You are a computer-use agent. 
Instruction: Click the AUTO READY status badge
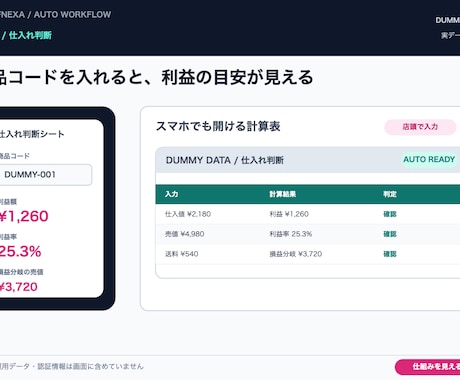point(429,159)
